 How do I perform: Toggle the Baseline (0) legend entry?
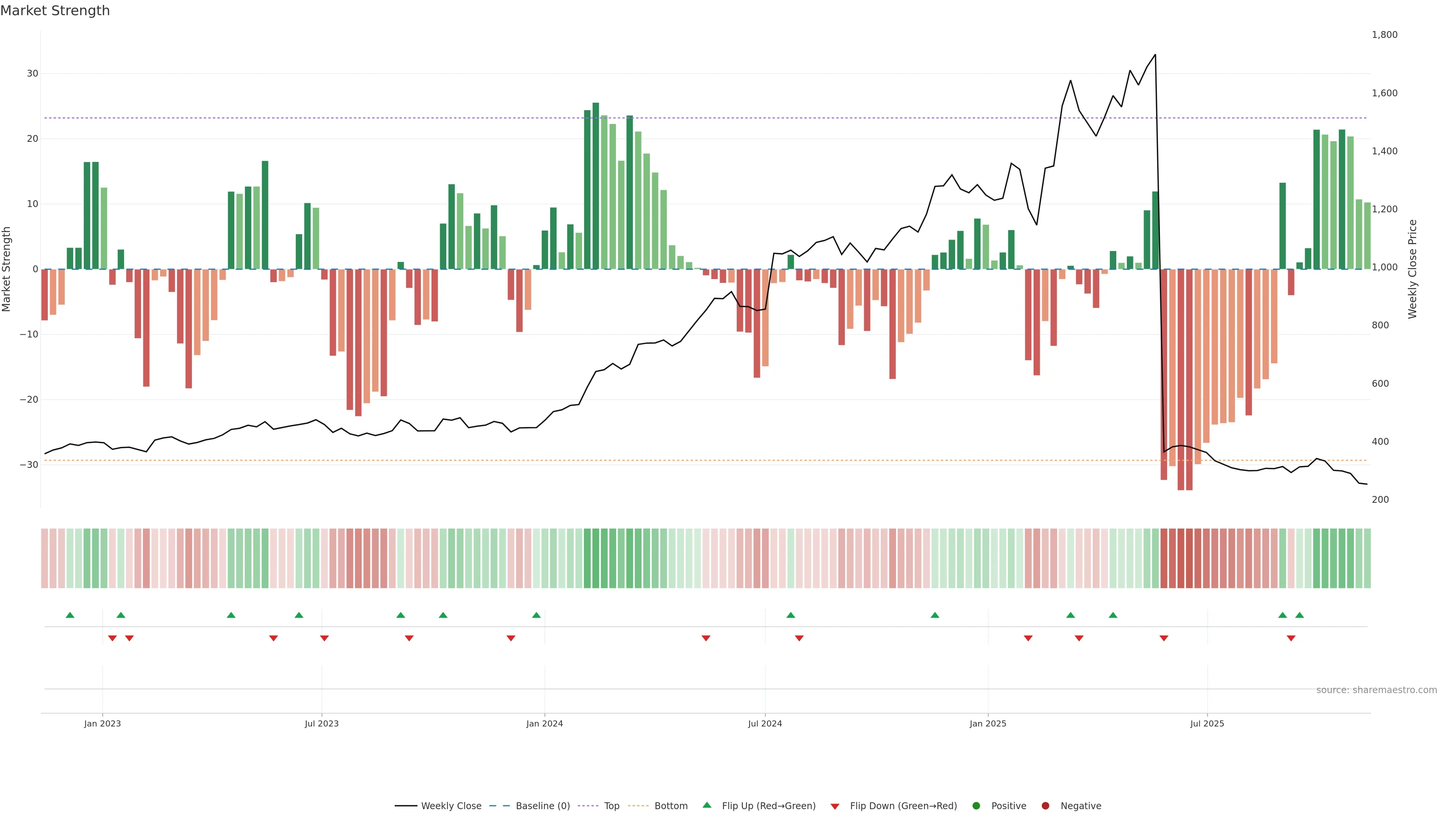point(542,806)
